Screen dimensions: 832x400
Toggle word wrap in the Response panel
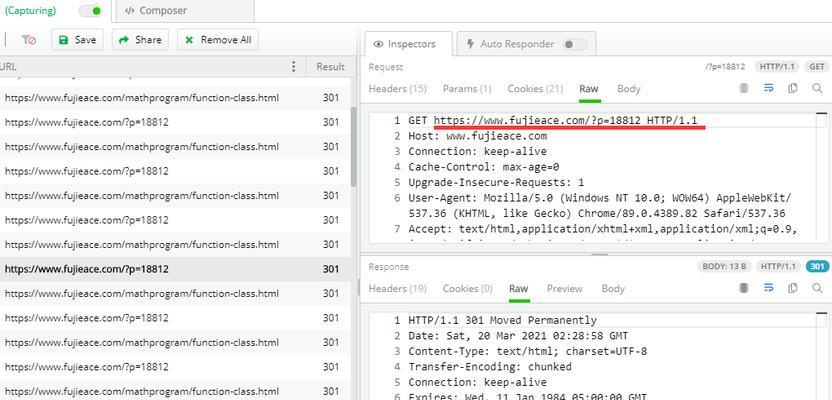[768, 289]
